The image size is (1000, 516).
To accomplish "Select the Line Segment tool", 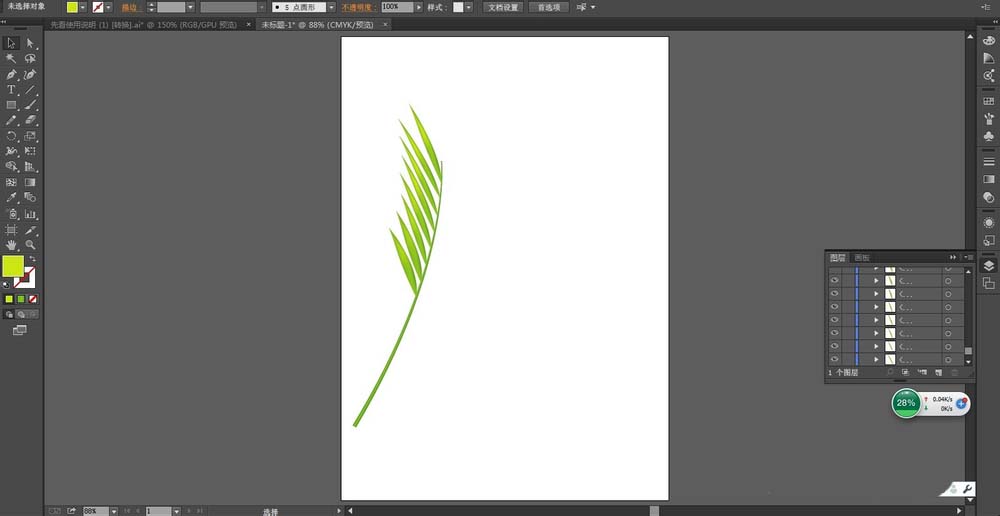I will click(30, 90).
